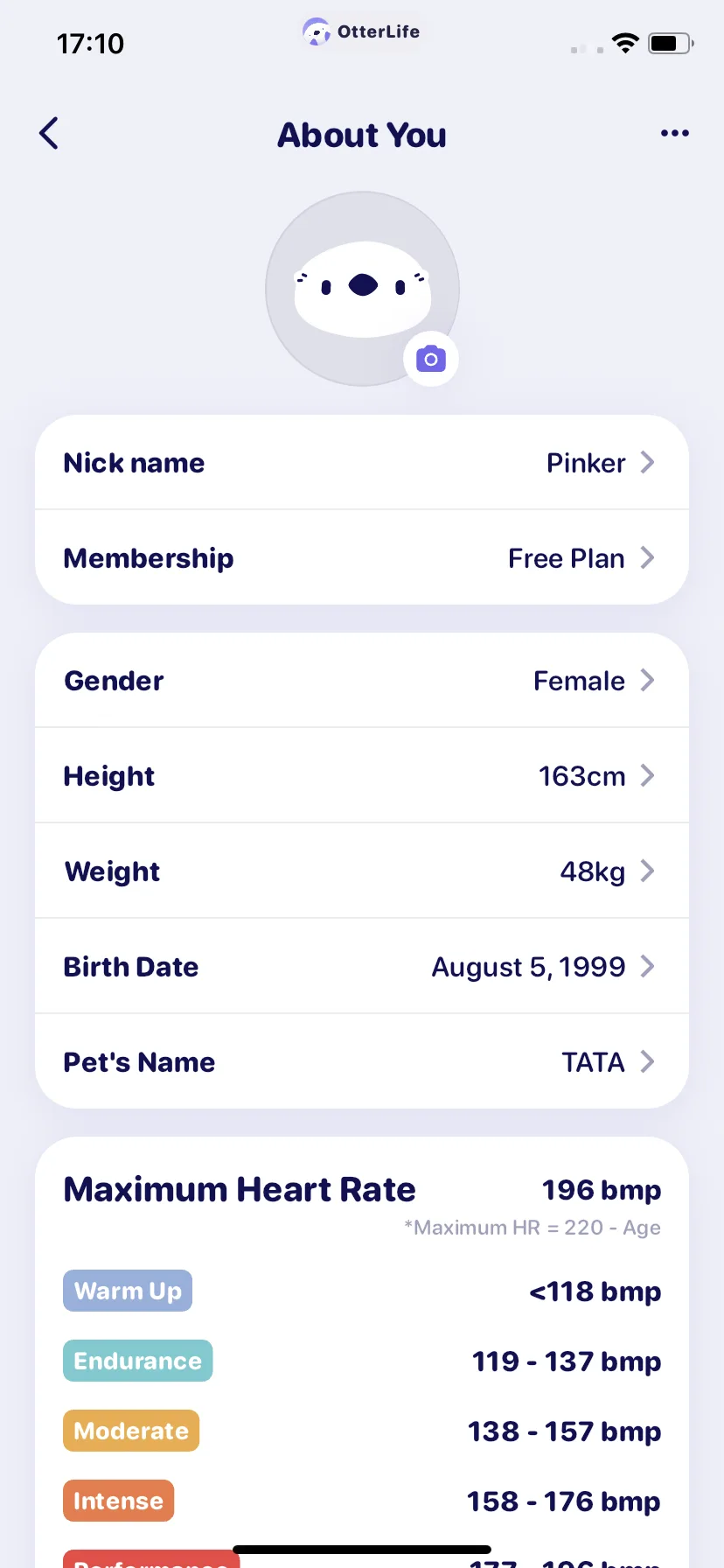
Task: Tap the otter profile avatar picture
Action: 362,289
